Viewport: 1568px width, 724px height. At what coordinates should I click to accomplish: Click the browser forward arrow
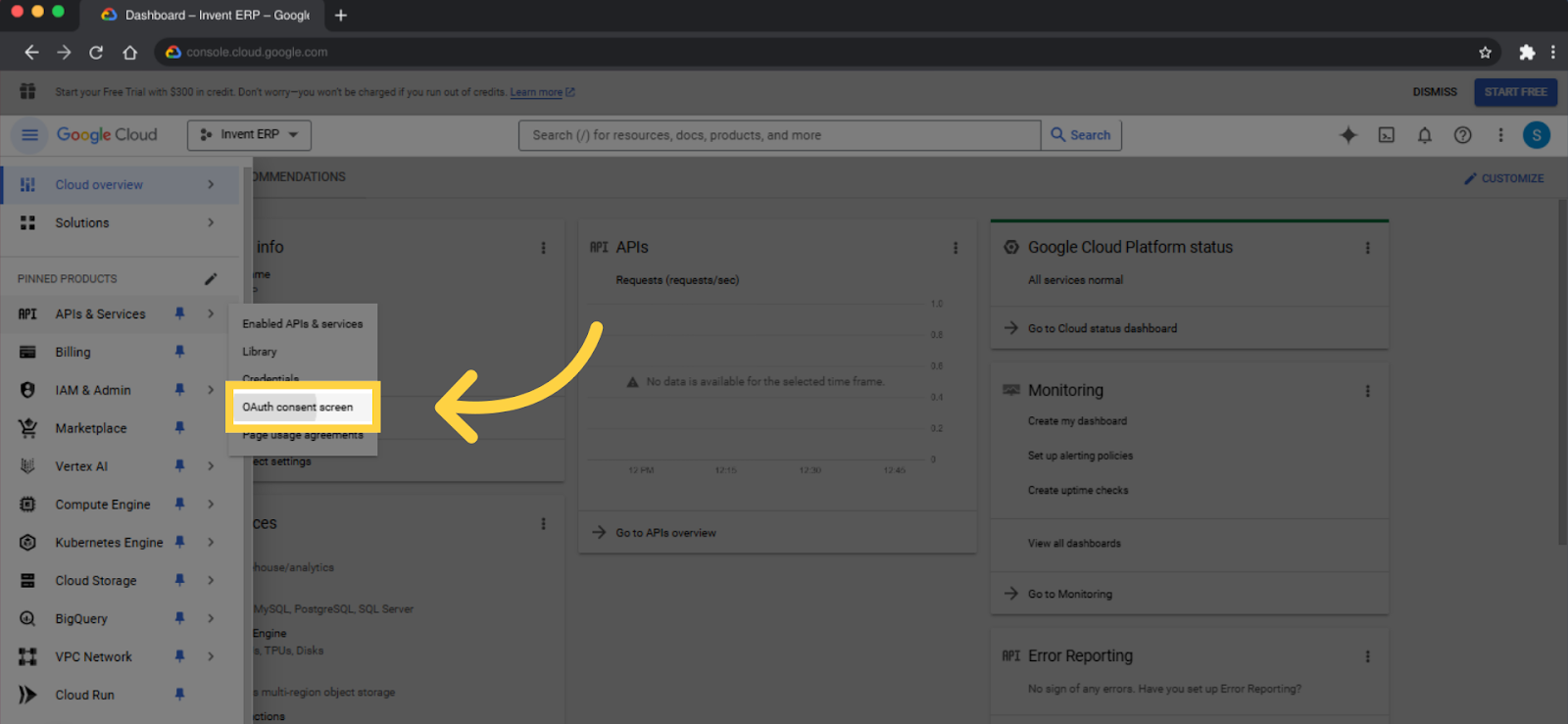64,52
